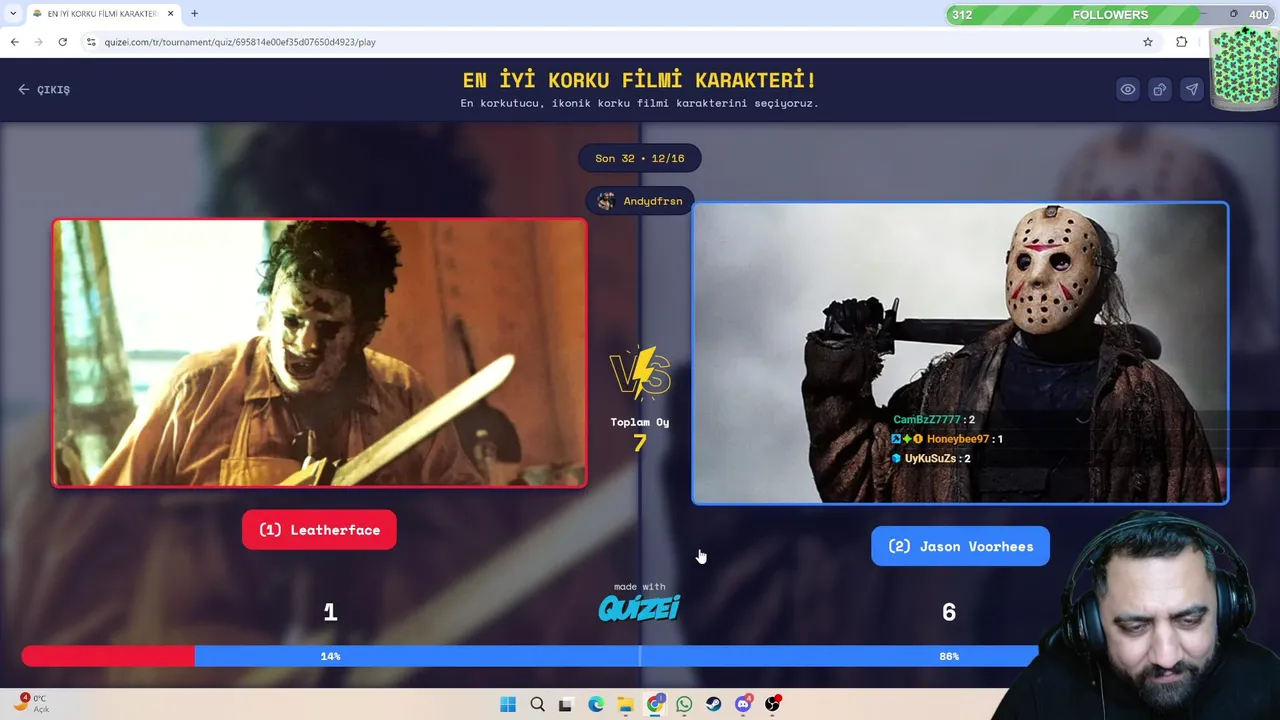Viewport: 1280px width, 720px height.
Task: Select the EN İYİ KORKU FİLMİ KARAKTERİ tab
Action: point(102,14)
